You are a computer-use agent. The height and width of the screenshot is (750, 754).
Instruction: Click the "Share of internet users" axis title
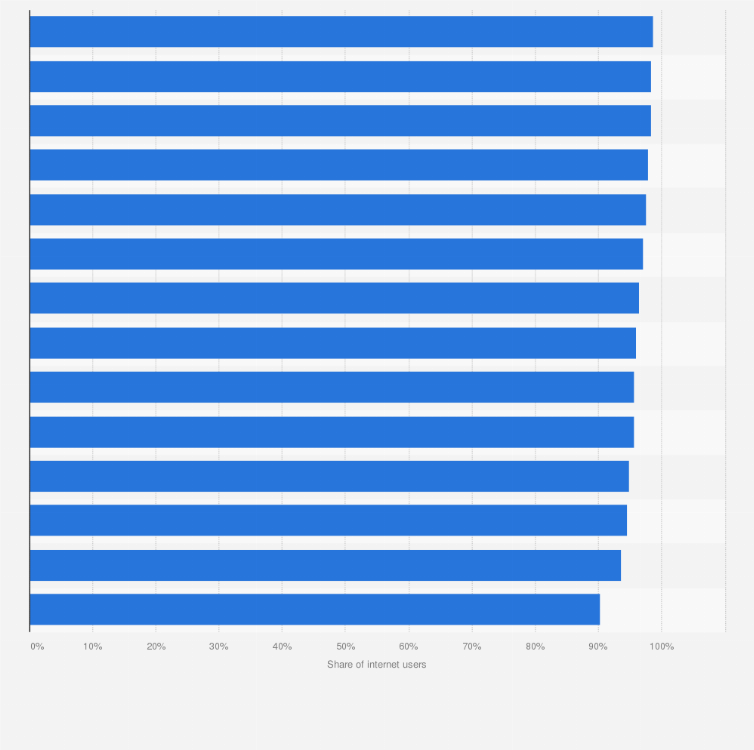tap(376, 665)
